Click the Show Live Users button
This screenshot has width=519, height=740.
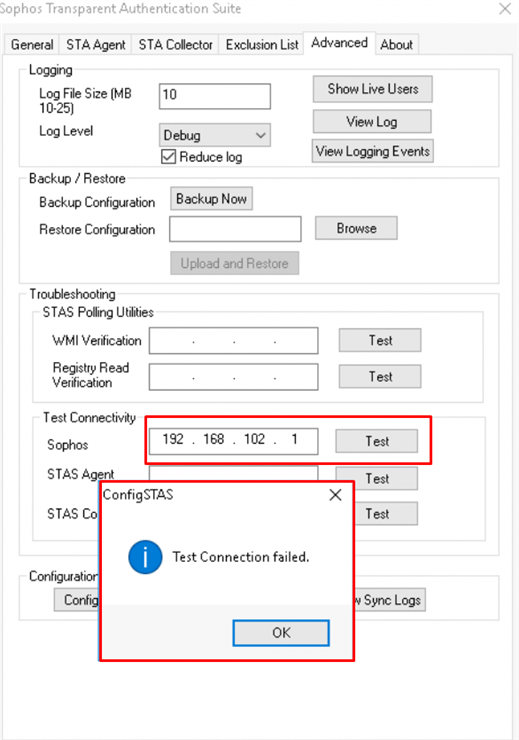pyautogui.click(x=373, y=89)
